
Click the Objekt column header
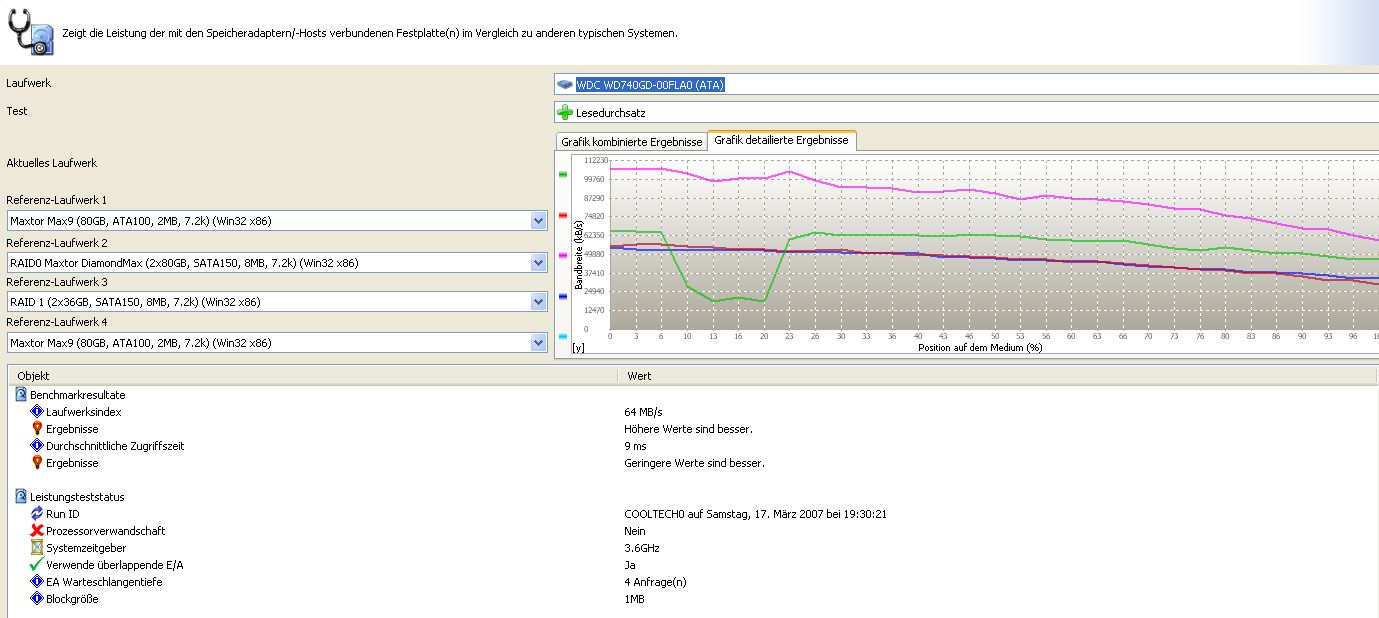[x=34, y=376]
